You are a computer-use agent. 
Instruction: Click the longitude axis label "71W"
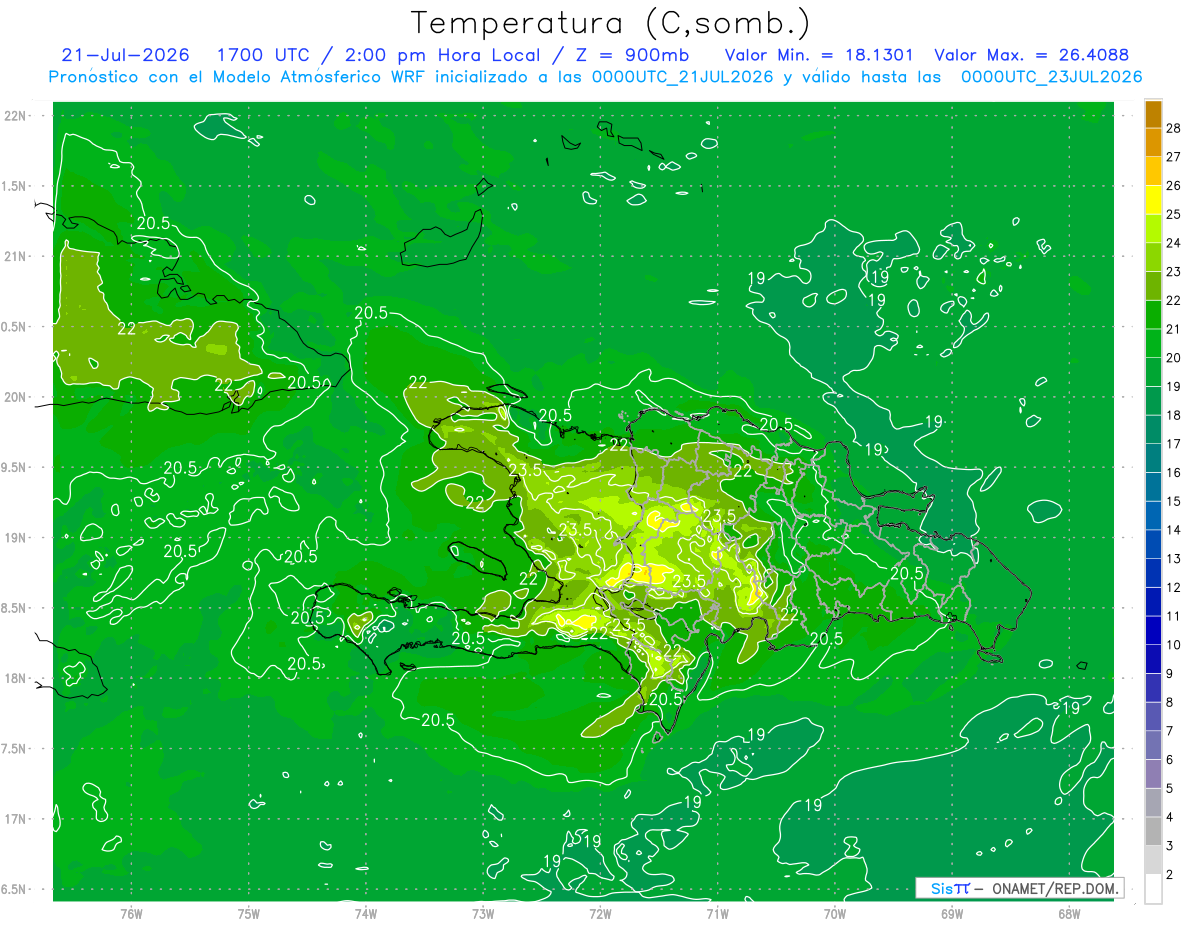click(x=717, y=914)
